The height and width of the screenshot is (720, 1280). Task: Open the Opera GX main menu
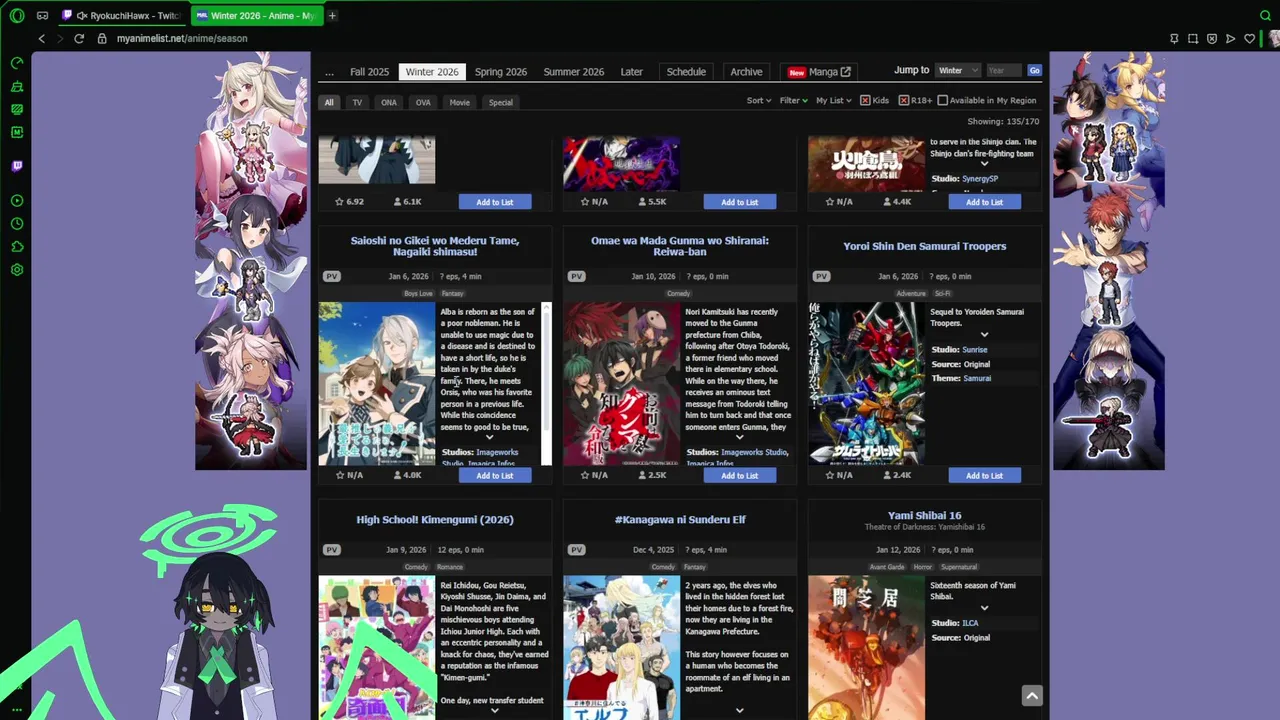coord(17,15)
